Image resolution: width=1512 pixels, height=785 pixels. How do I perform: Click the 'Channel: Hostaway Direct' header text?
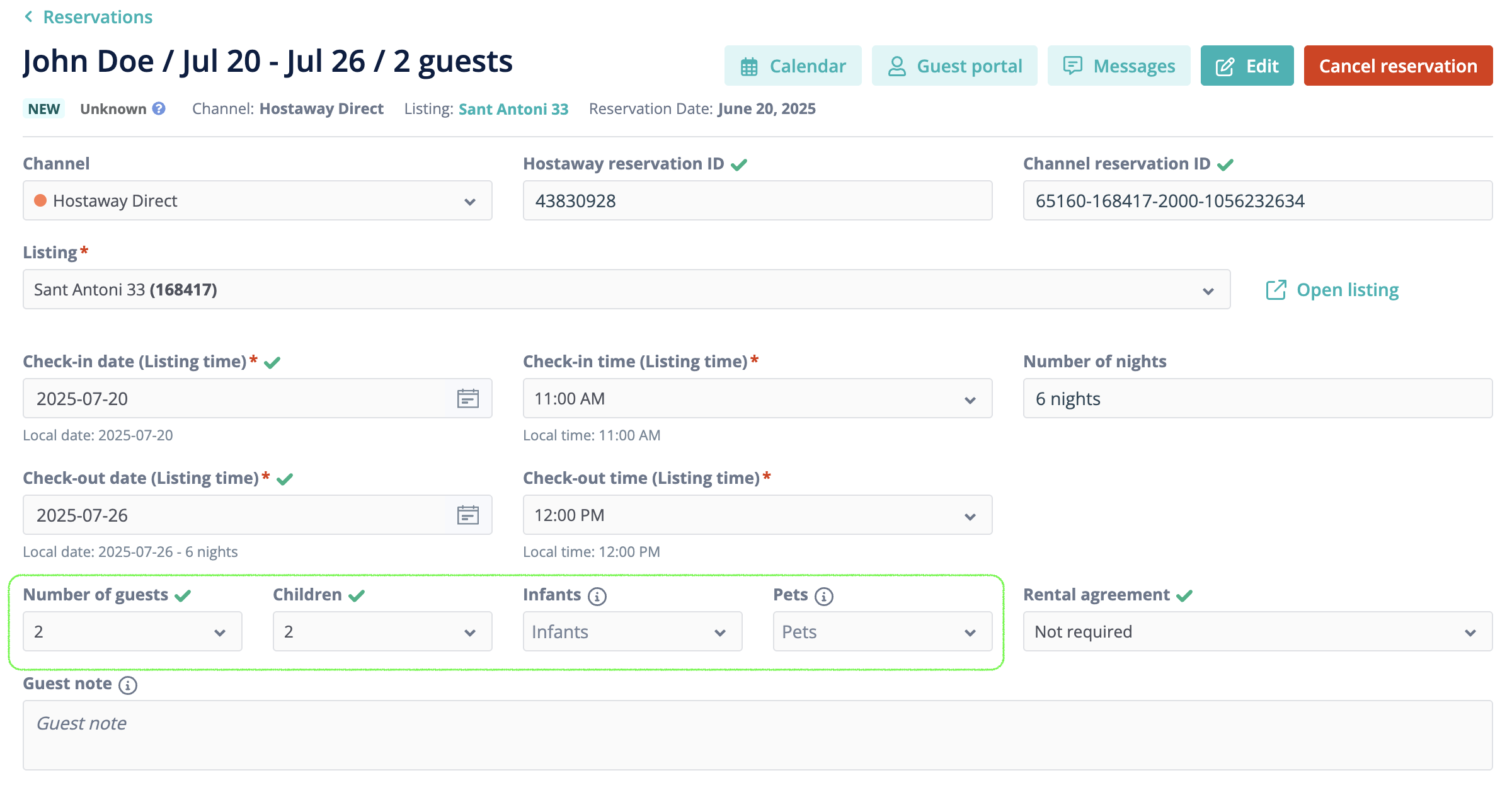(x=288, y=109)
